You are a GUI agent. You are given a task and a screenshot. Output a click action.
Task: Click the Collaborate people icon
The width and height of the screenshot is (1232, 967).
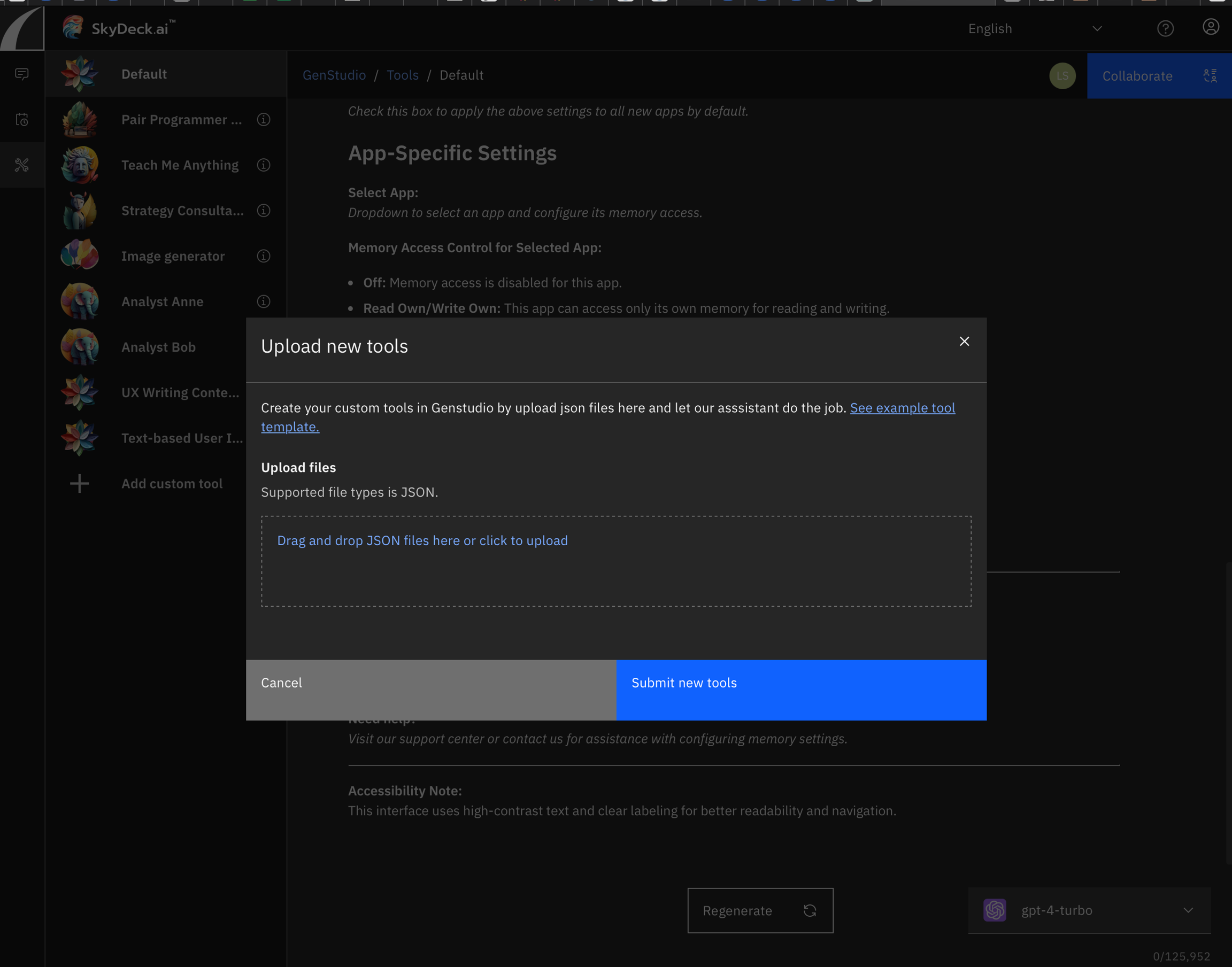coord(1210,76)
